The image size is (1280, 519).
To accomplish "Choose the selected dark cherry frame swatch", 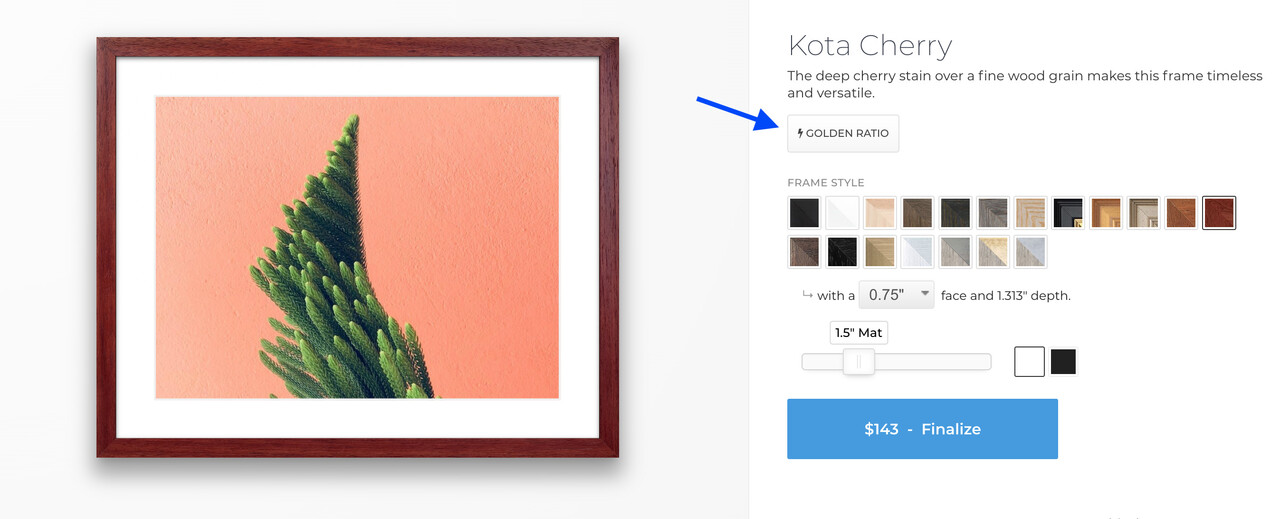I will pyautogui.click(x=1219, y=213).
